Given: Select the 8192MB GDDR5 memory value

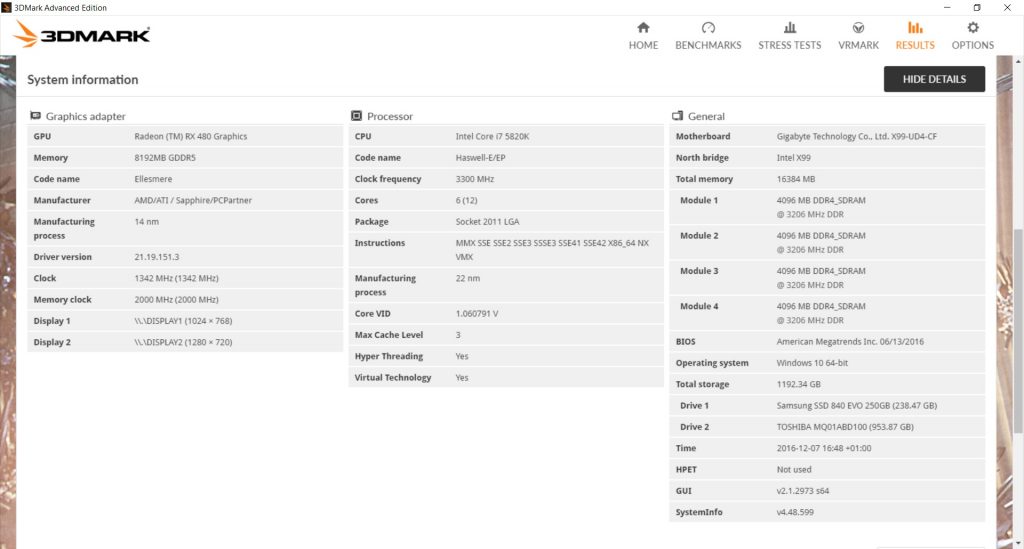Looking at the screenshot, I should pos(165,157).
